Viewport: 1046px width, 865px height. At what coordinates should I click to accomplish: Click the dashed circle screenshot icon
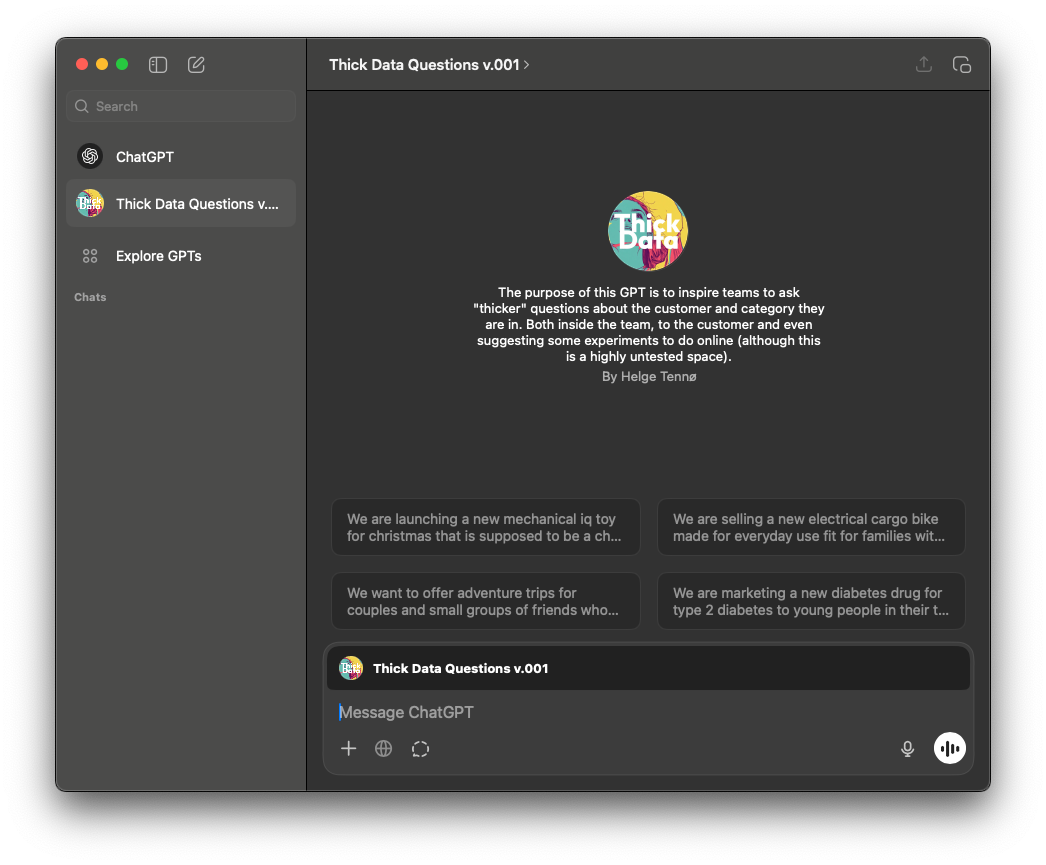[x=420, y=749]
